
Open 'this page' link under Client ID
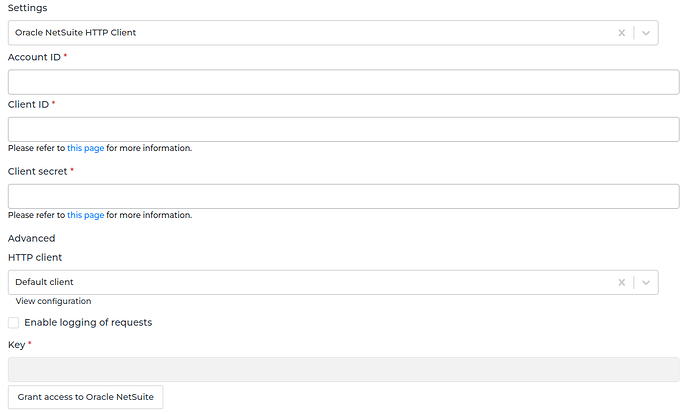[85, 148]
